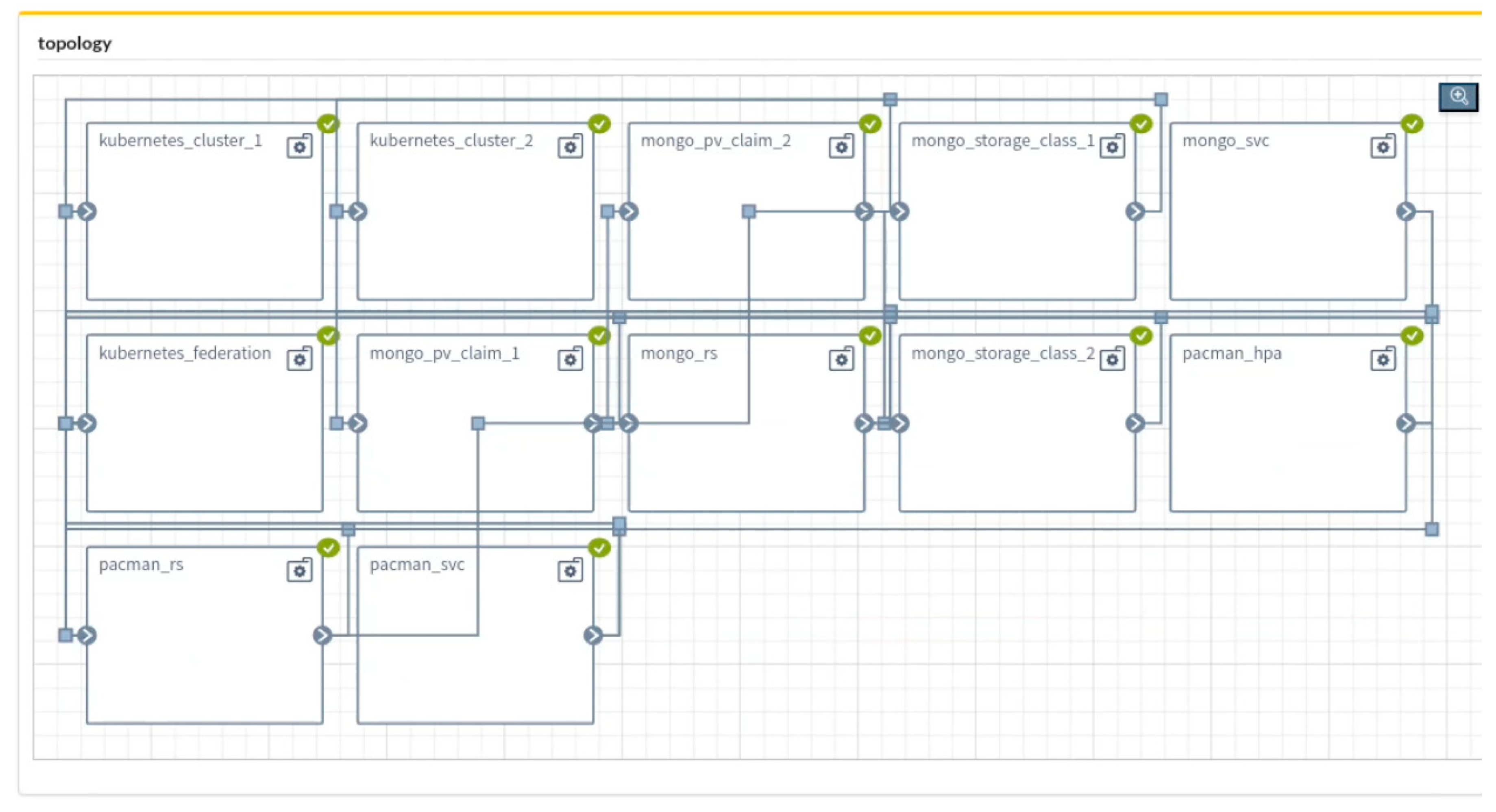Open settings gear of kubernetes_cluster_1 node
1496x812 pixels.
[x=299, y=147]
